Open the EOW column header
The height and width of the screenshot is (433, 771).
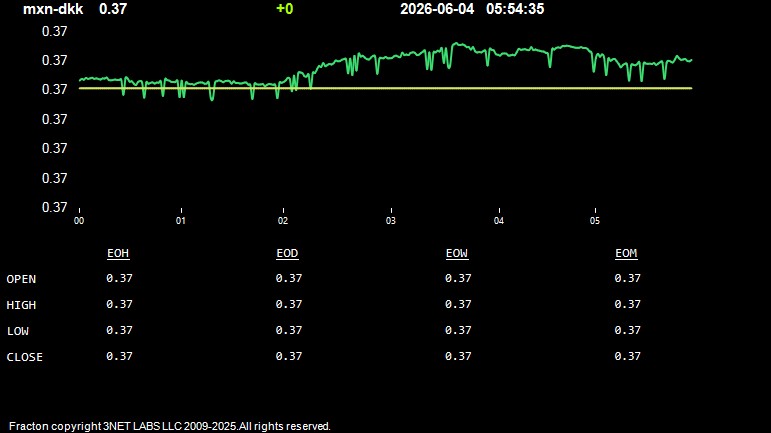(x=457, y=253)
